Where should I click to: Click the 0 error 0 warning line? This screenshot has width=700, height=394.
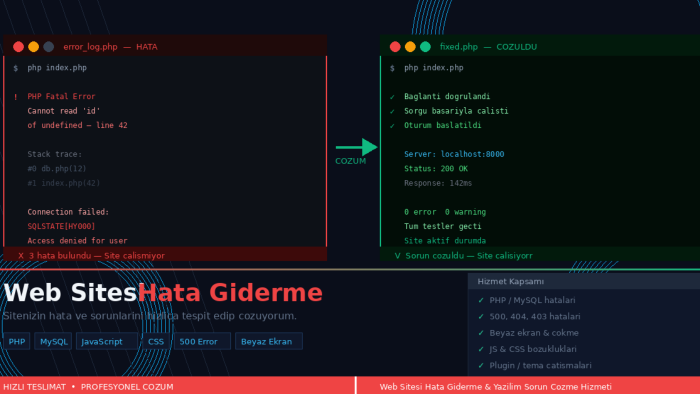coord(445,212)
